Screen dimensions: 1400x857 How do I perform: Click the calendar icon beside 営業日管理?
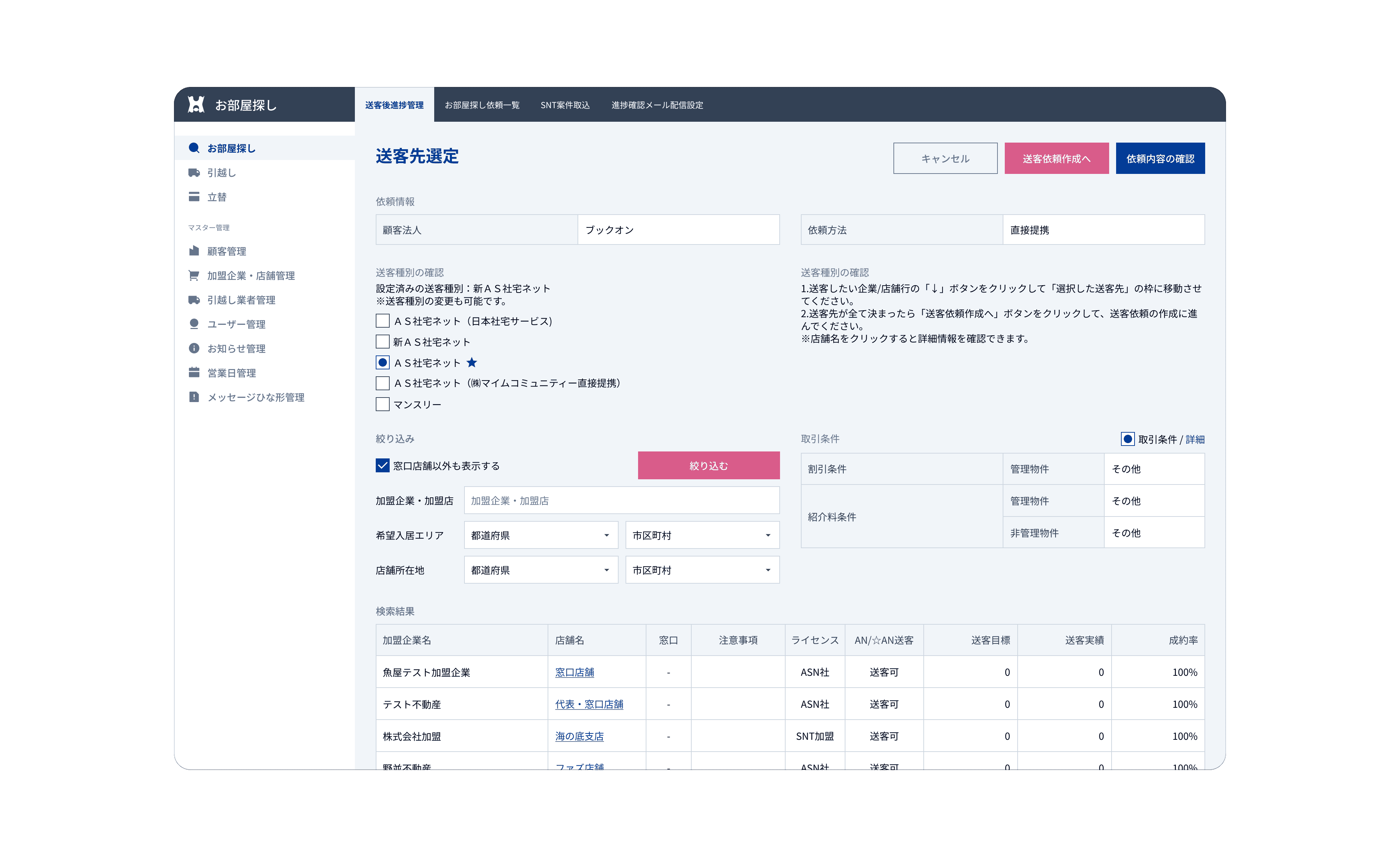click(194, 373)
